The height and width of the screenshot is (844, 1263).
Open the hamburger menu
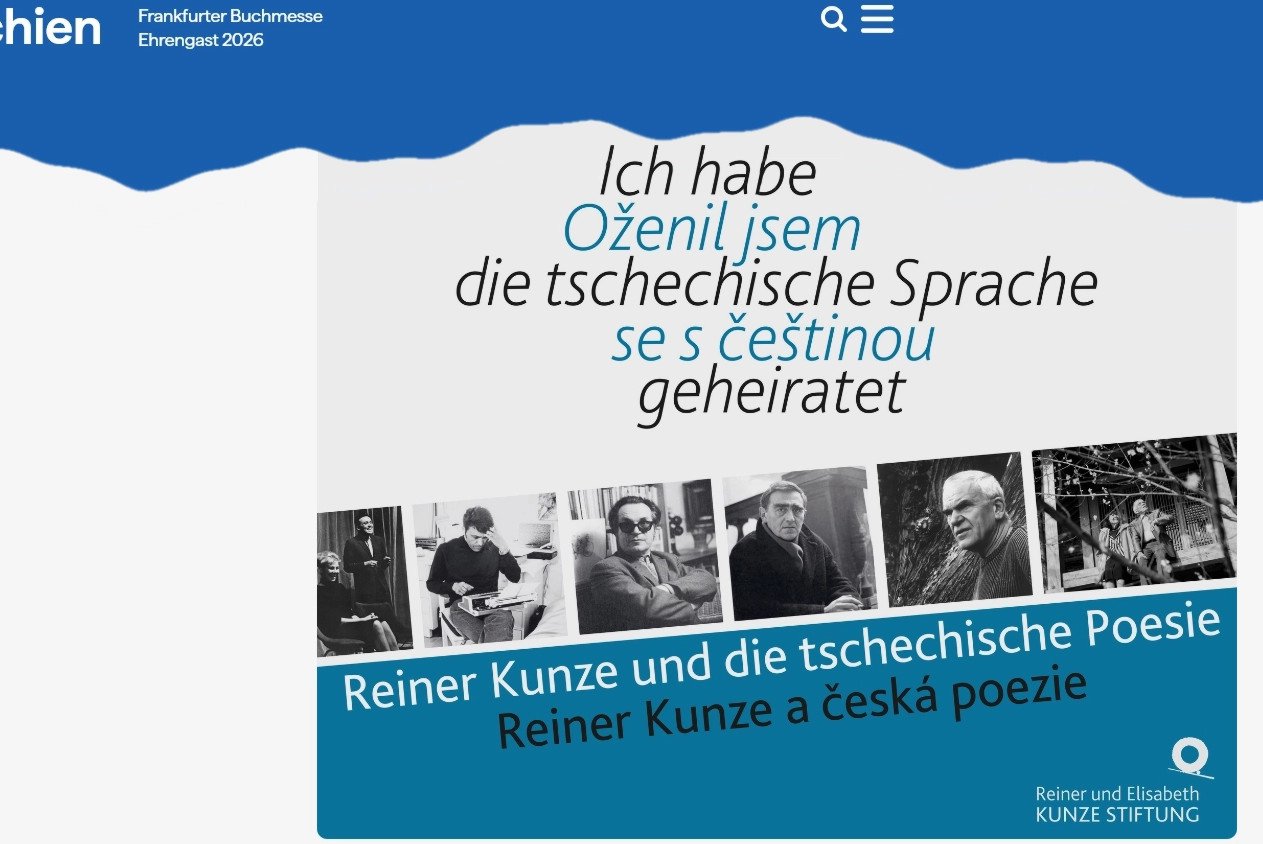coord(877,18)
